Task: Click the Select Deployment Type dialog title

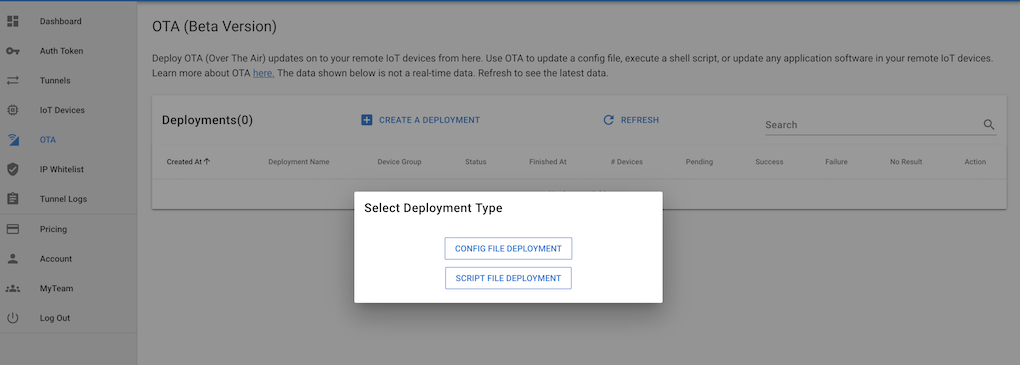Action: [x=433, y=208]
